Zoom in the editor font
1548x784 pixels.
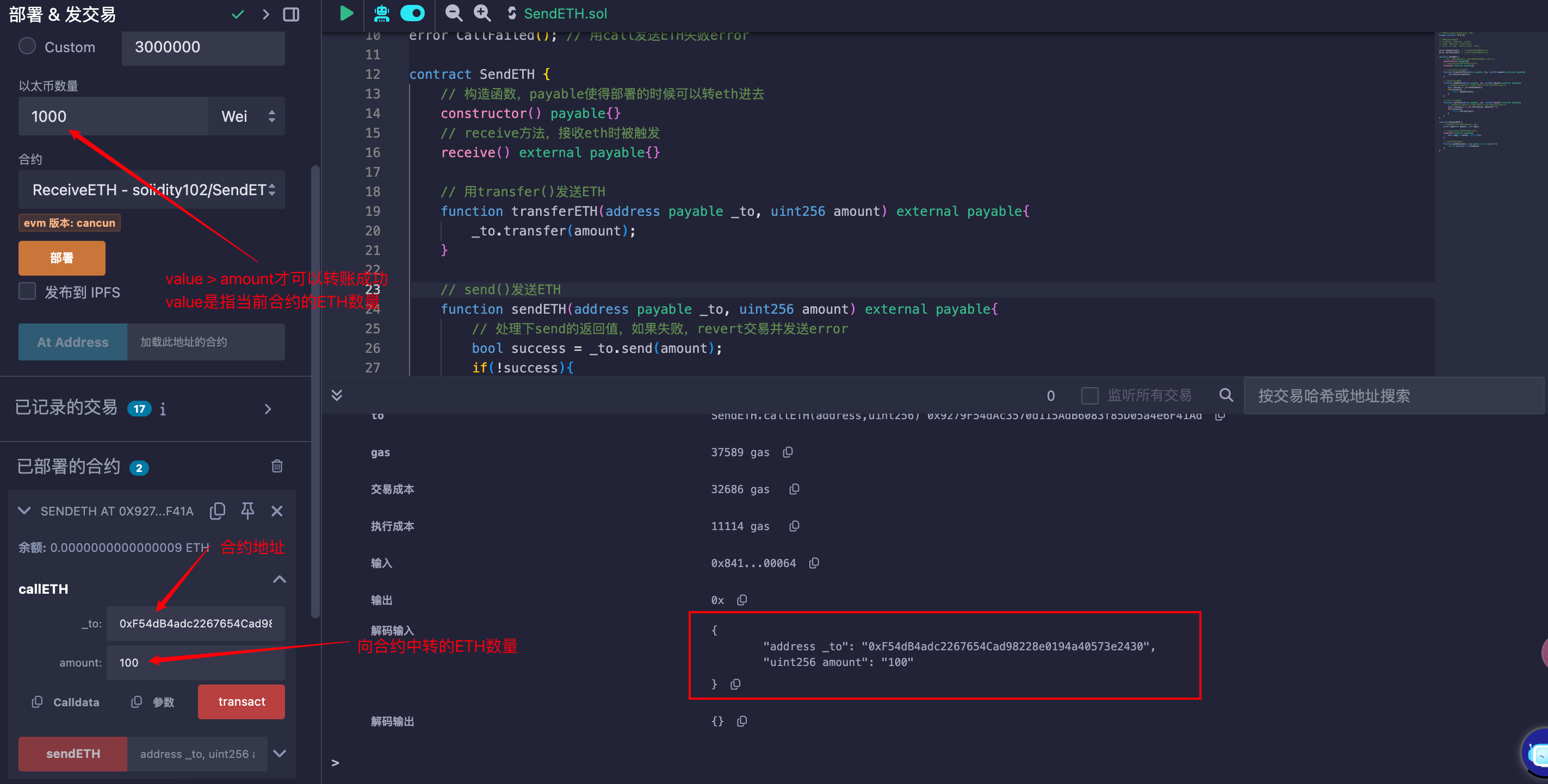point(482,13)
